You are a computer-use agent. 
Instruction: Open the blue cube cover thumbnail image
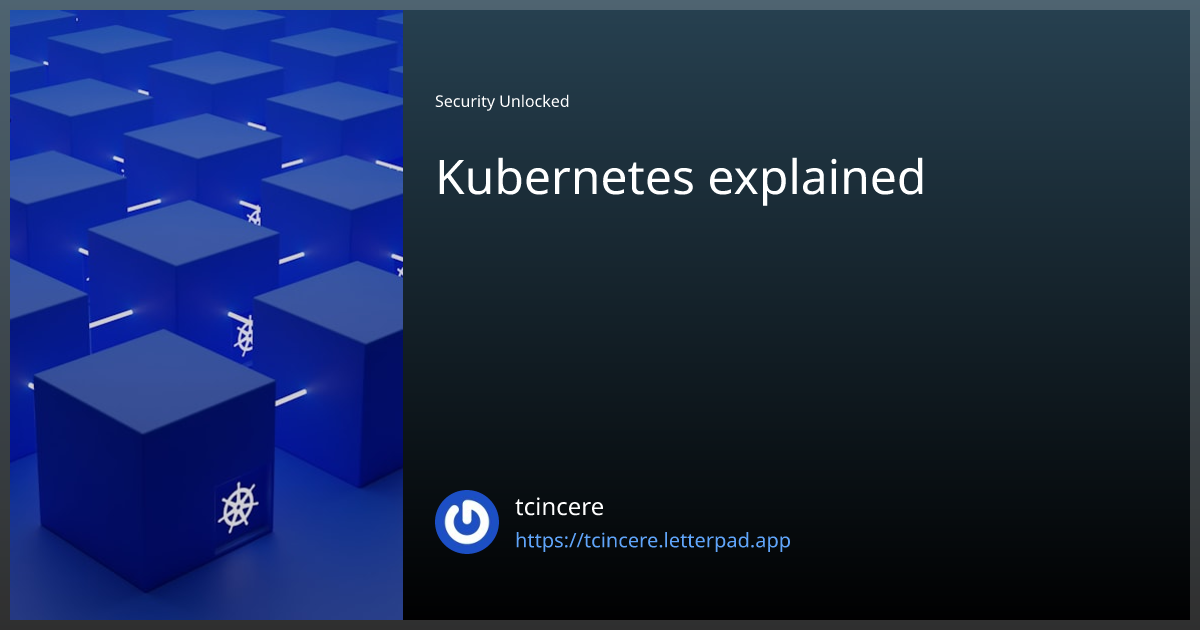point(205,315)
